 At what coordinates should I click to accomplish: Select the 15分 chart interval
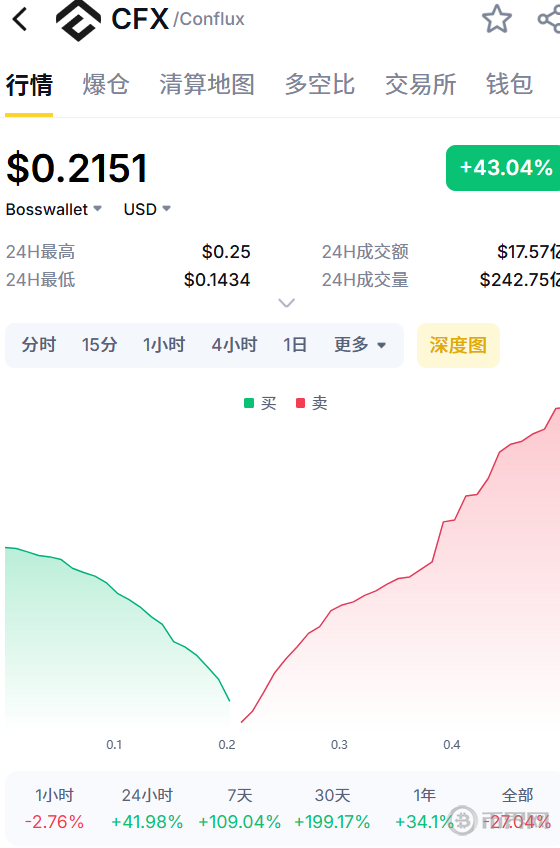pos(99,344)
